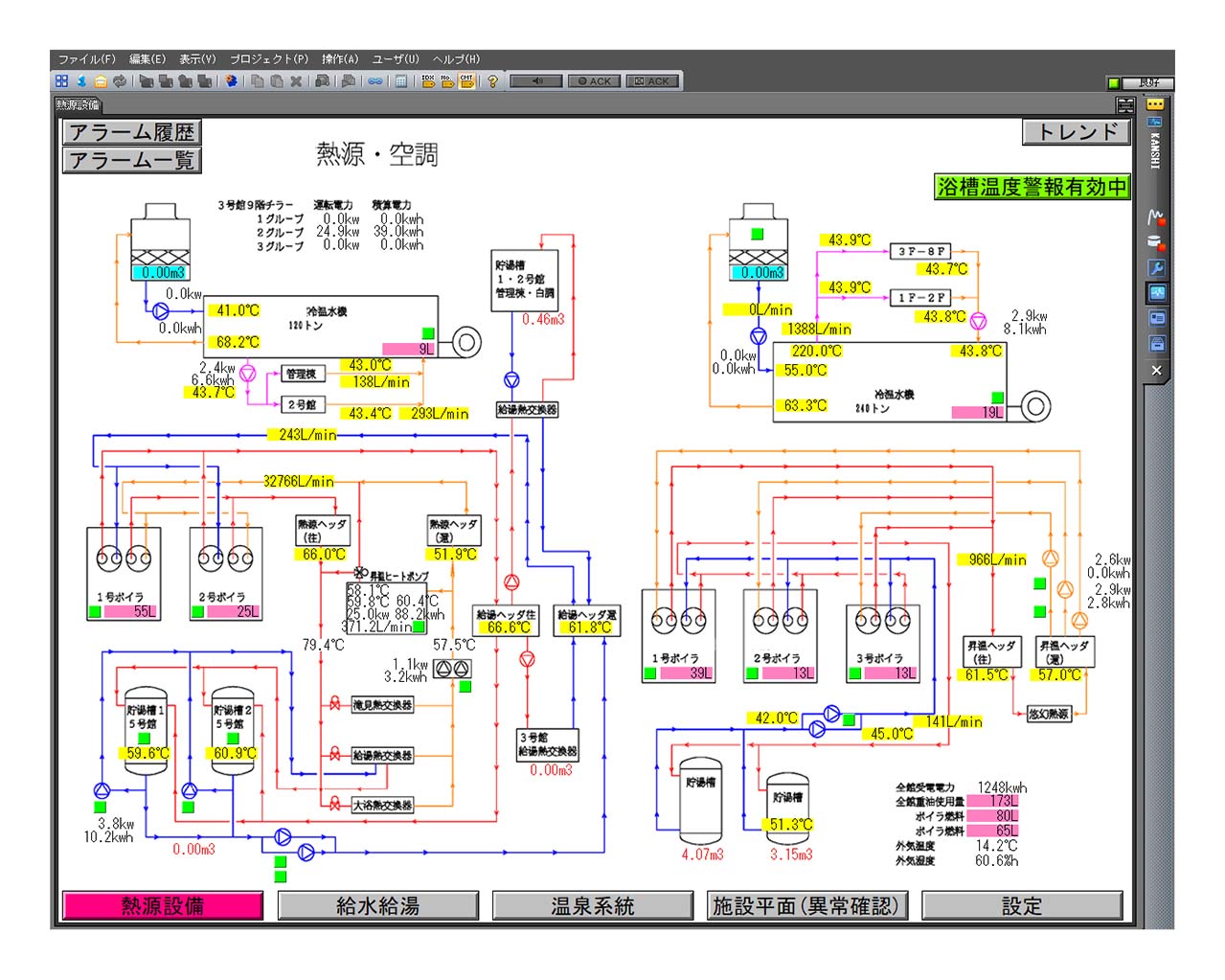Image resolution: width=1225 pixels, height=980 pixels.
Task: Go to the 温泉系統 screen
Action: point(592,905)
